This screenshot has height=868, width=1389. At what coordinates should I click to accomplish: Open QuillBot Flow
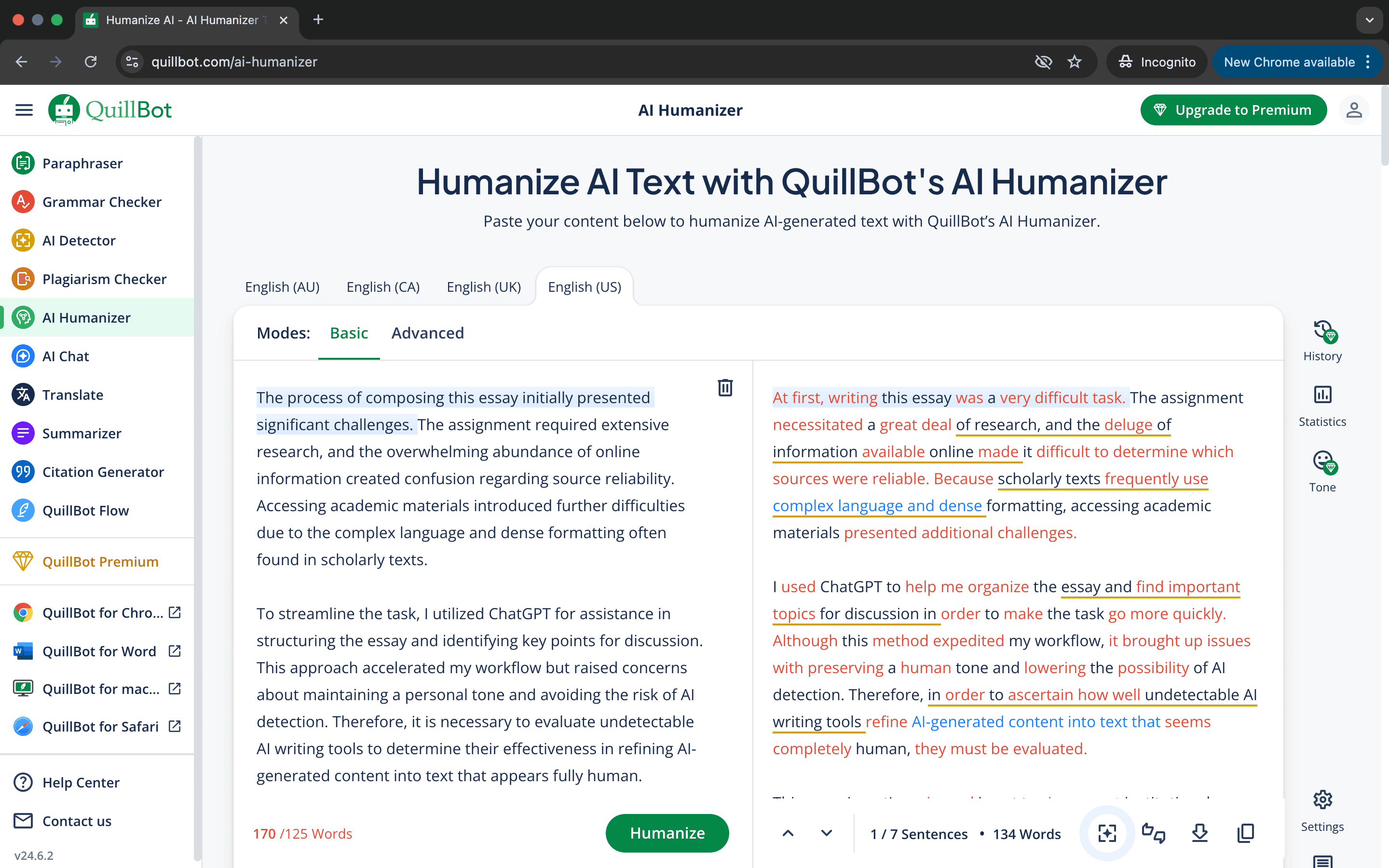click(97, 510)
